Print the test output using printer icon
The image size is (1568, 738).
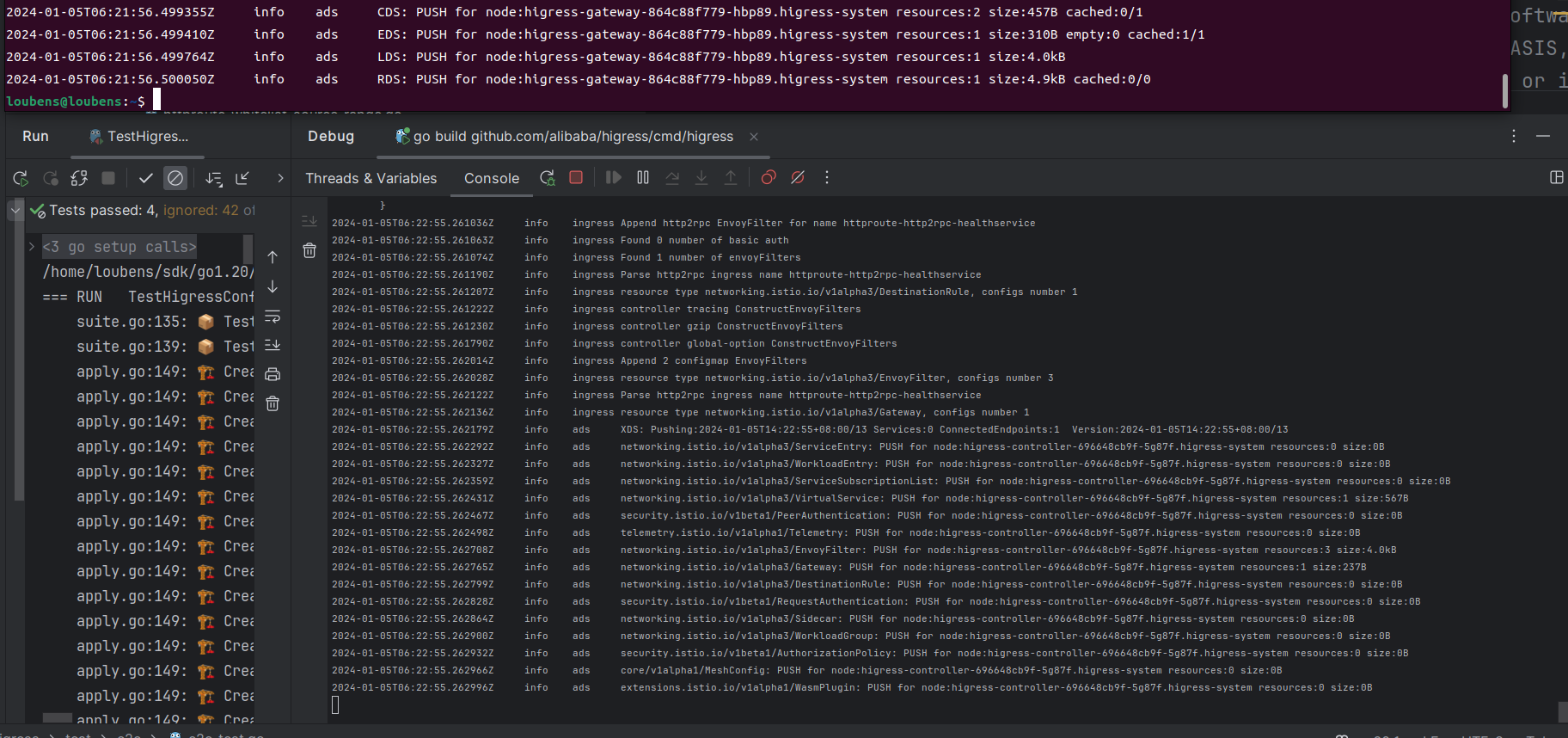point(273,374)
